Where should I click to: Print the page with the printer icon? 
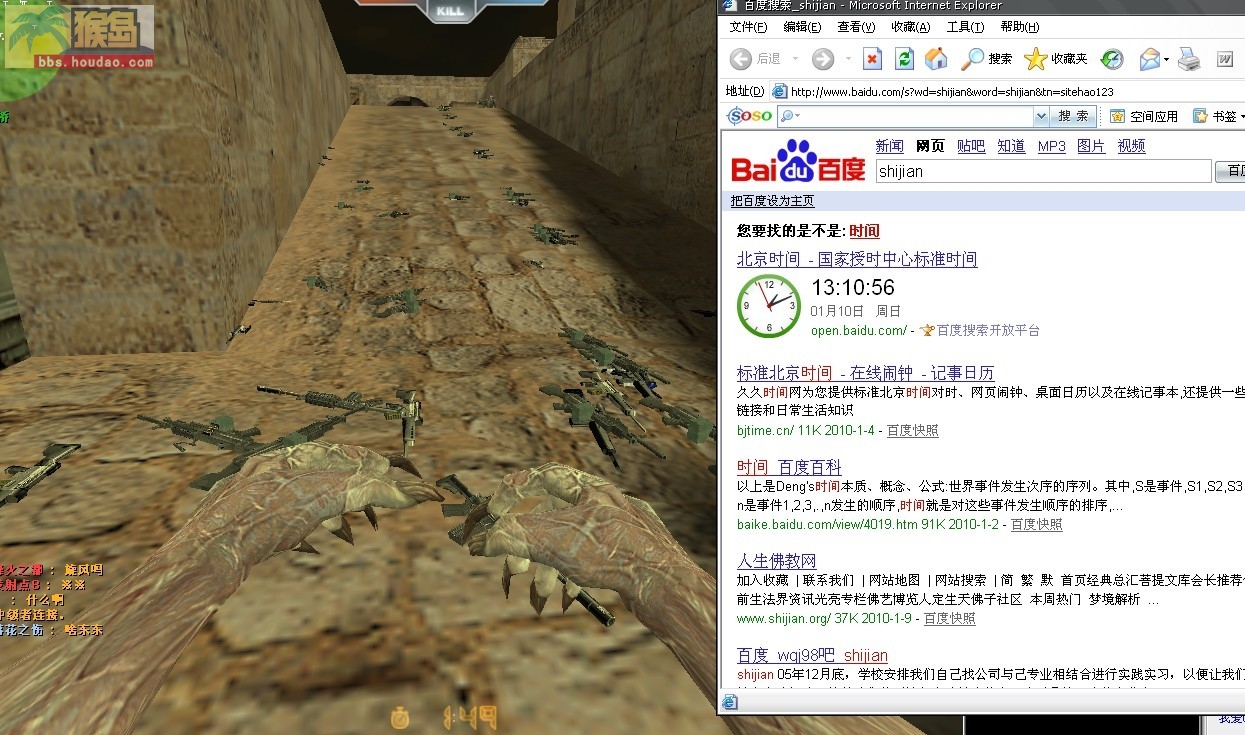(1189, 59)
